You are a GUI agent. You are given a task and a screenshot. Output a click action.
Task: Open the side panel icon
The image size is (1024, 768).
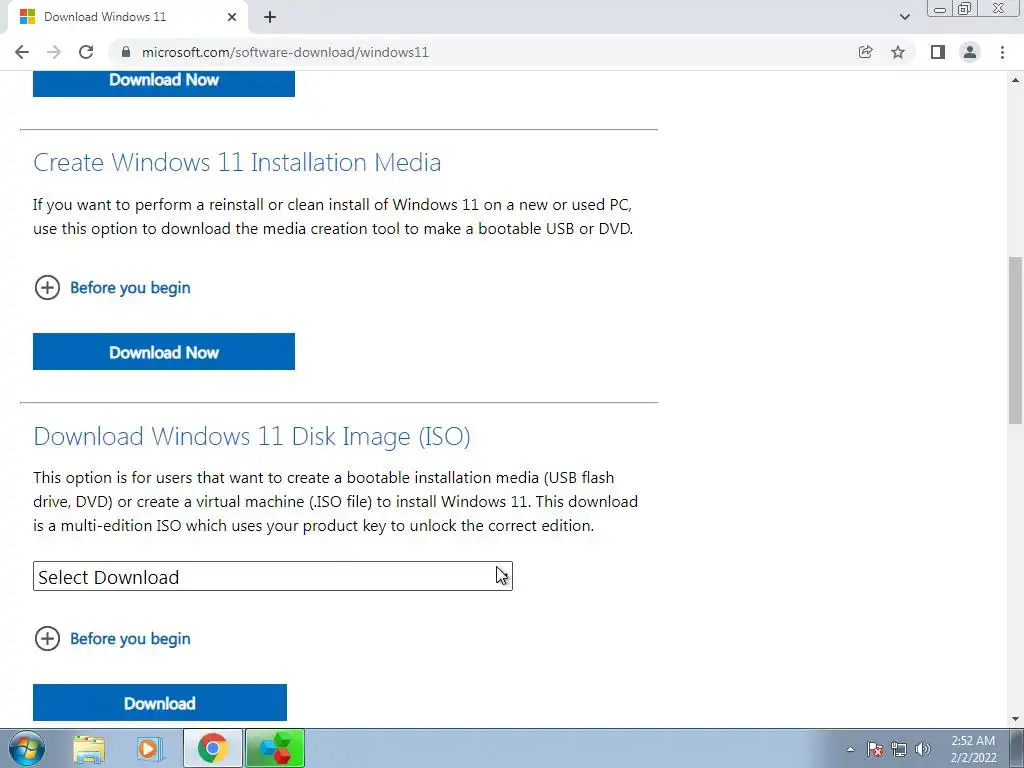(938, 52)
